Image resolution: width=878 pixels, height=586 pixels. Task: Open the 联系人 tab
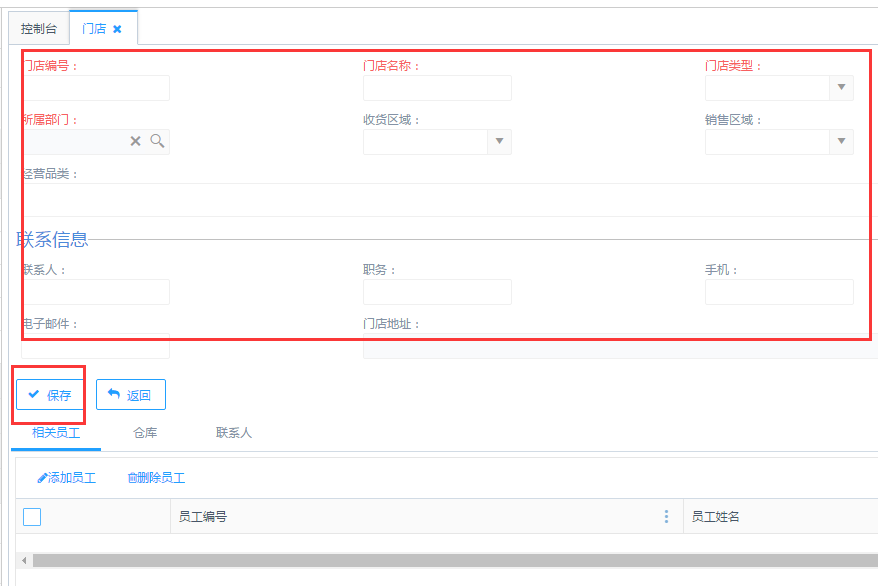[234, 433]
